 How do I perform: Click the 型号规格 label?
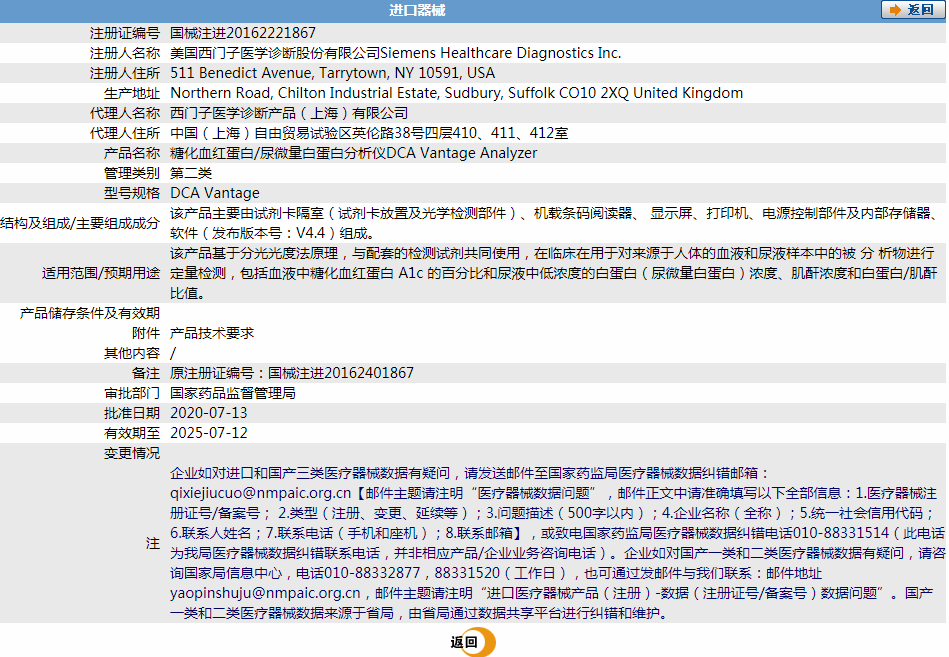point(132,193)
